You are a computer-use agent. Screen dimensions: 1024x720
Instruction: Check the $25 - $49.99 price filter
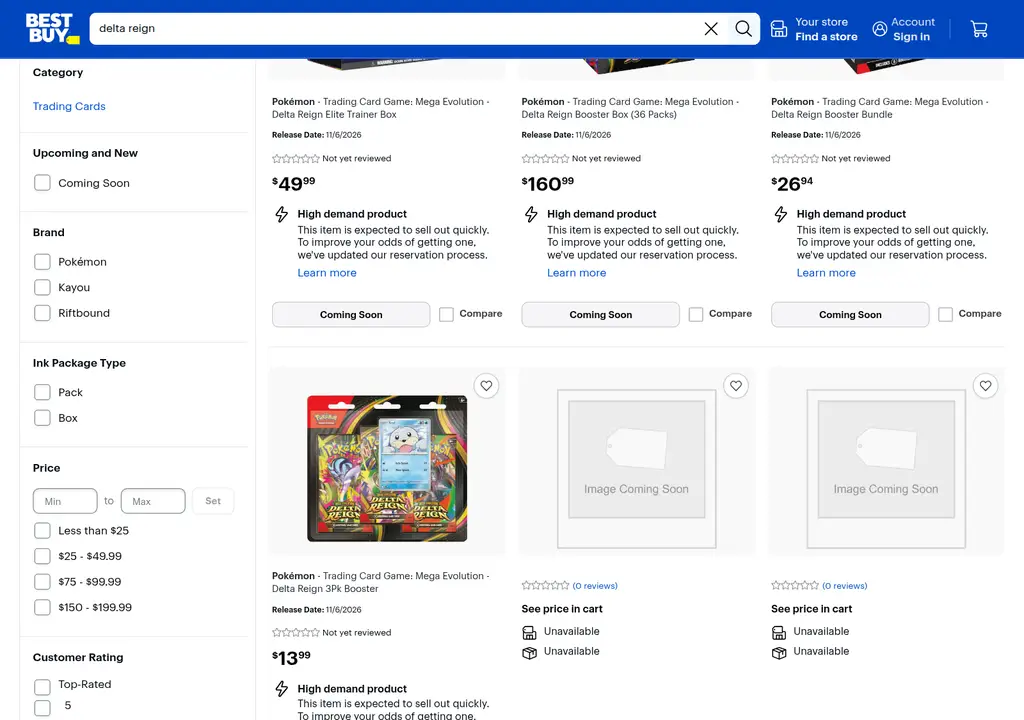pos(42,556)
